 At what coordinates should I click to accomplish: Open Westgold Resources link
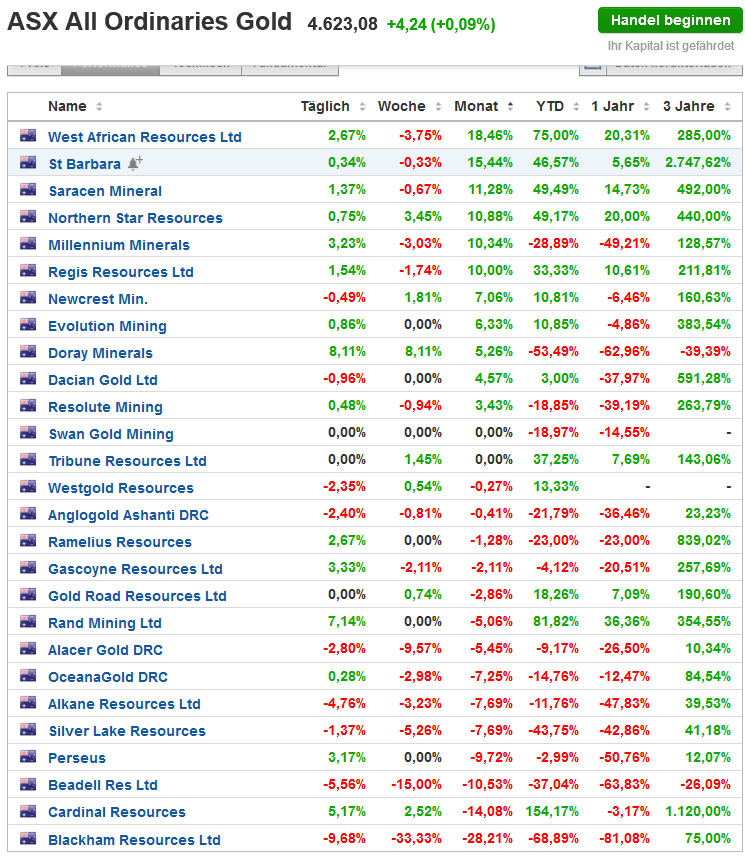pos(121,488)
